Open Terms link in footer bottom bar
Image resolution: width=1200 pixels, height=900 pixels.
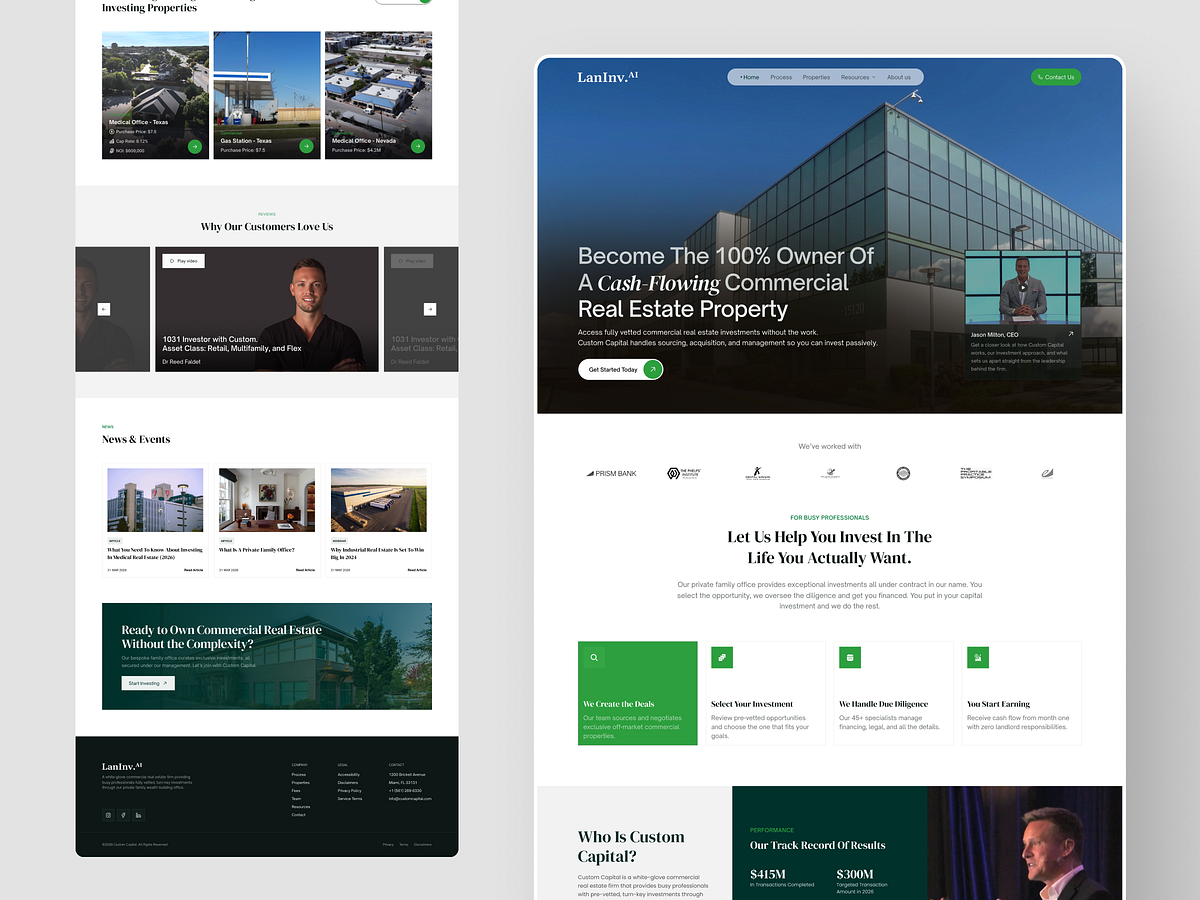[x=404, y=844]
